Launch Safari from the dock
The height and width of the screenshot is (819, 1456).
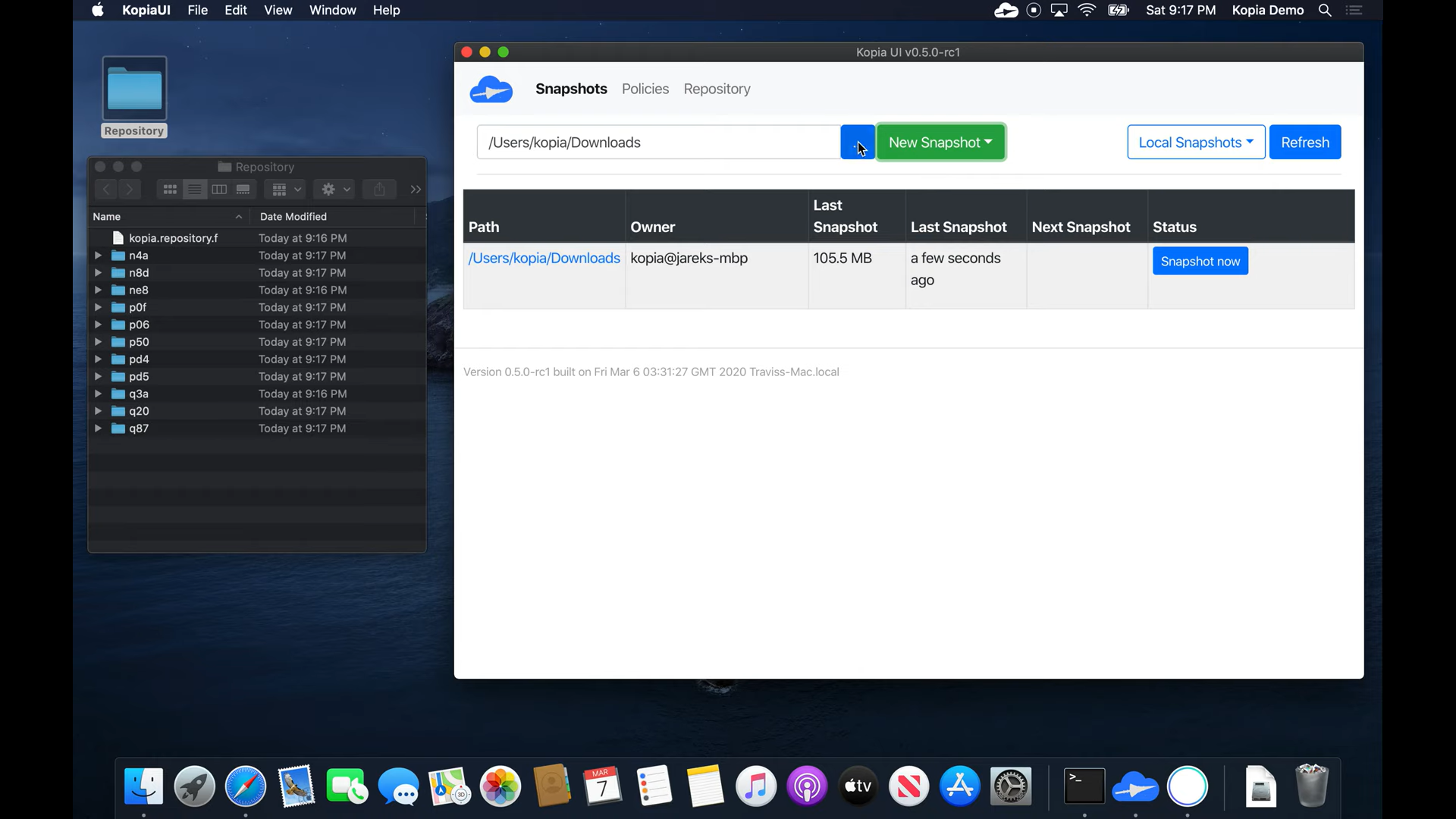click(x=245, y=786)
